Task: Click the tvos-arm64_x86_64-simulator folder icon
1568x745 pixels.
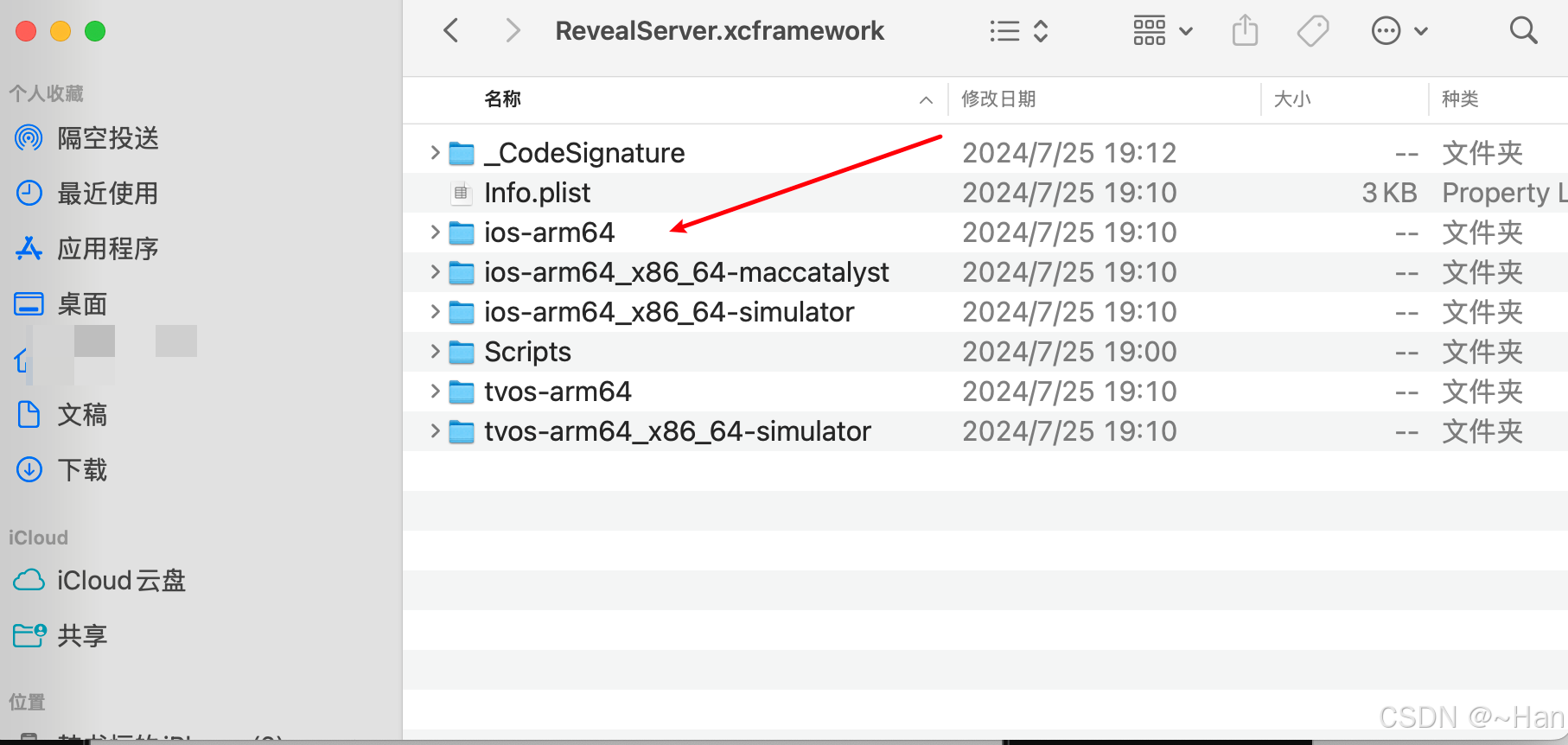Action: 462,432
